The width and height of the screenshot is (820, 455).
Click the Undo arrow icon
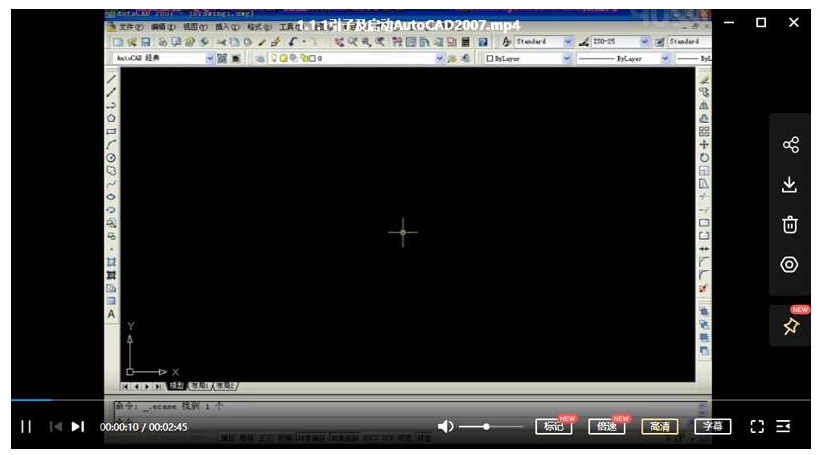point(293,42)
